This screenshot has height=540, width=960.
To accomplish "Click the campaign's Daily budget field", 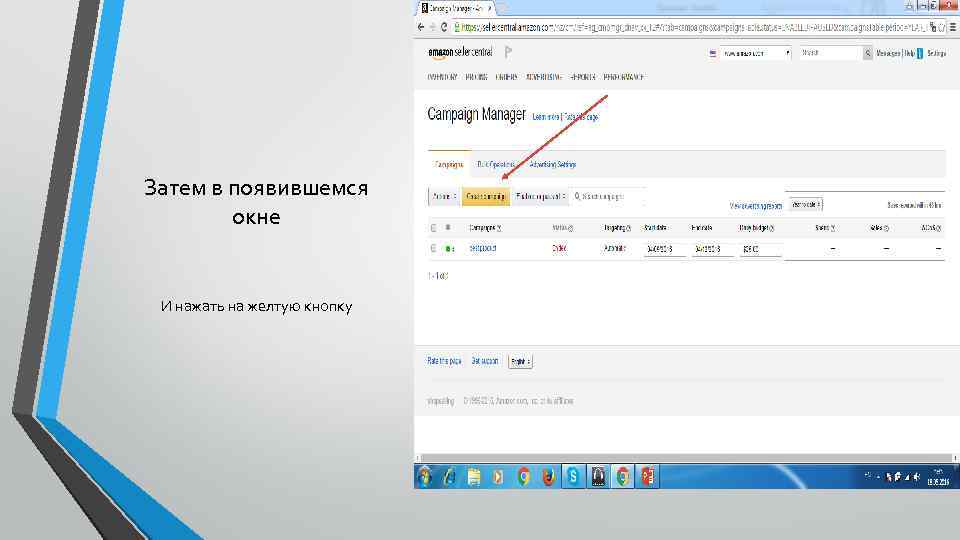I will (x=760, y=249).
